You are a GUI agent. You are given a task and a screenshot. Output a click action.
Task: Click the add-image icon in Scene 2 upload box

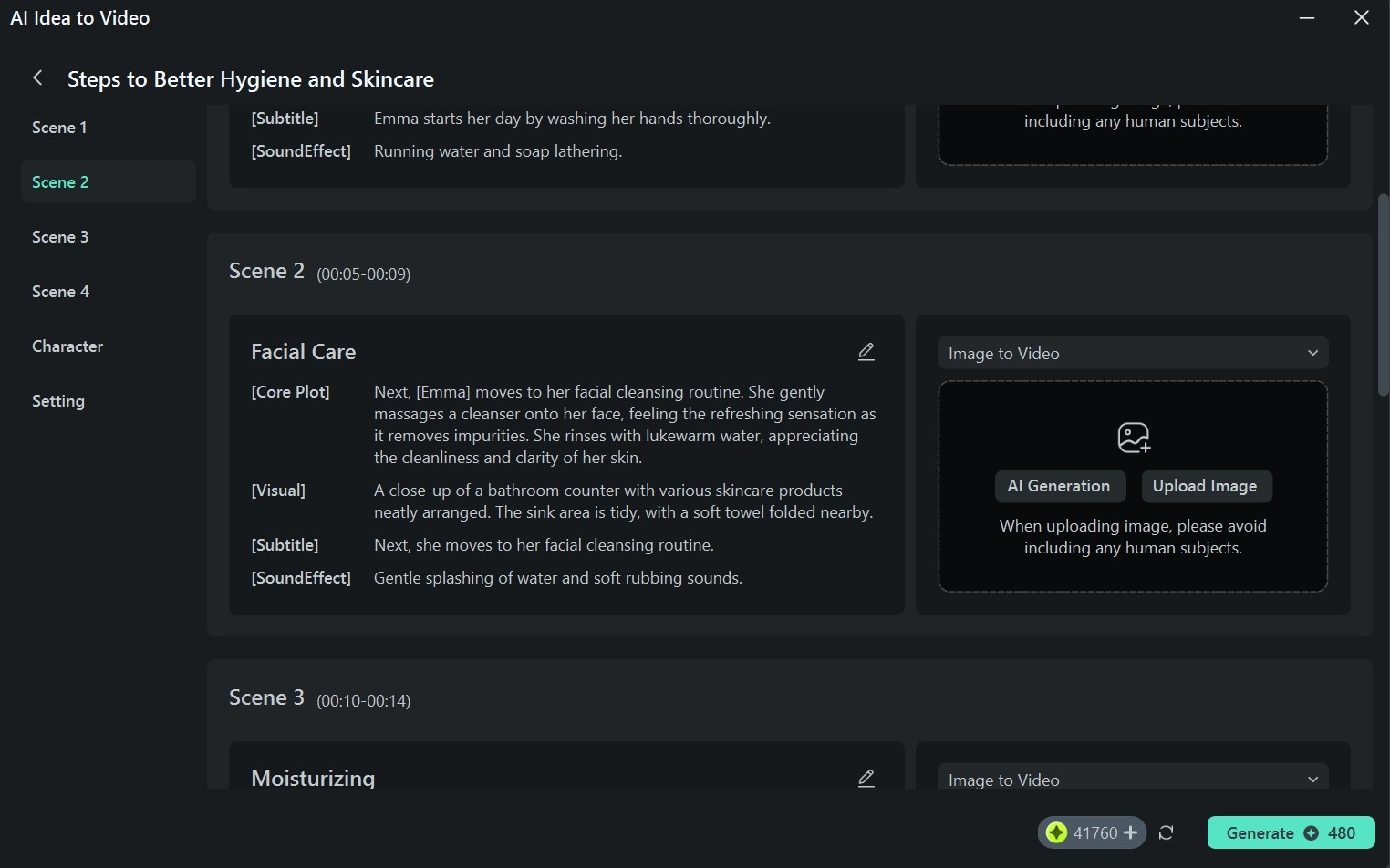pos(1134,438)
